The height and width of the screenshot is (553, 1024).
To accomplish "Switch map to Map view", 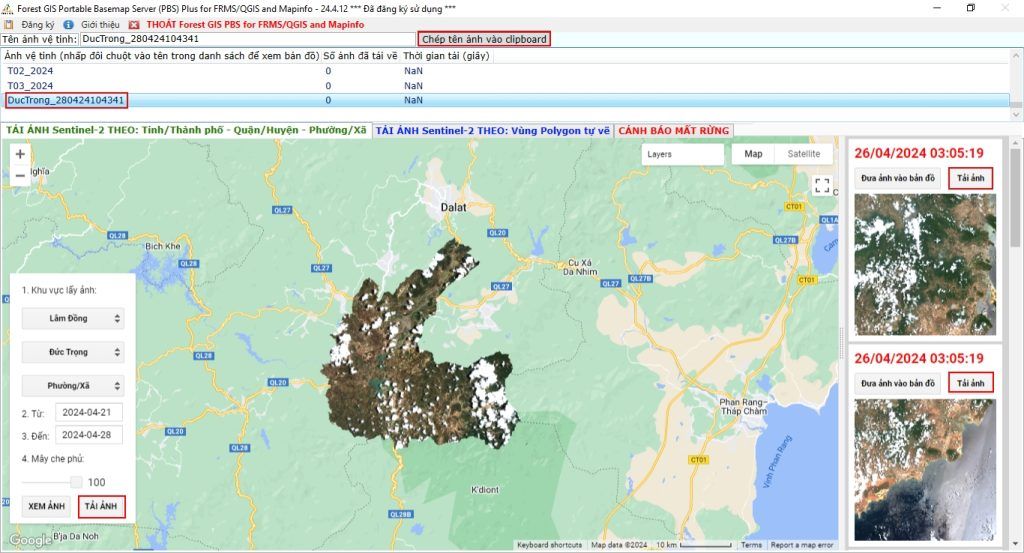I will [x=753, y=154].
